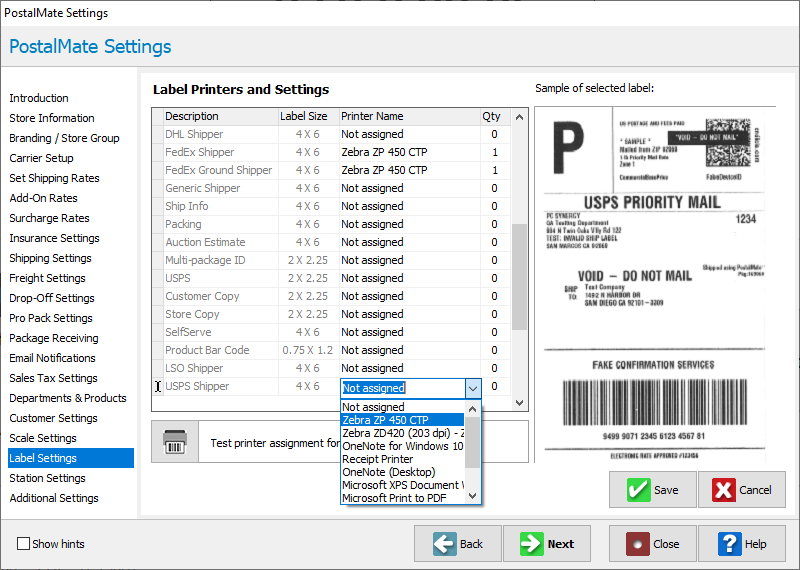Choose Zebra ZD420 (203 dpi) printer option
The height and width of the screenshot is (570, 800).
click(x=402, y=433)
